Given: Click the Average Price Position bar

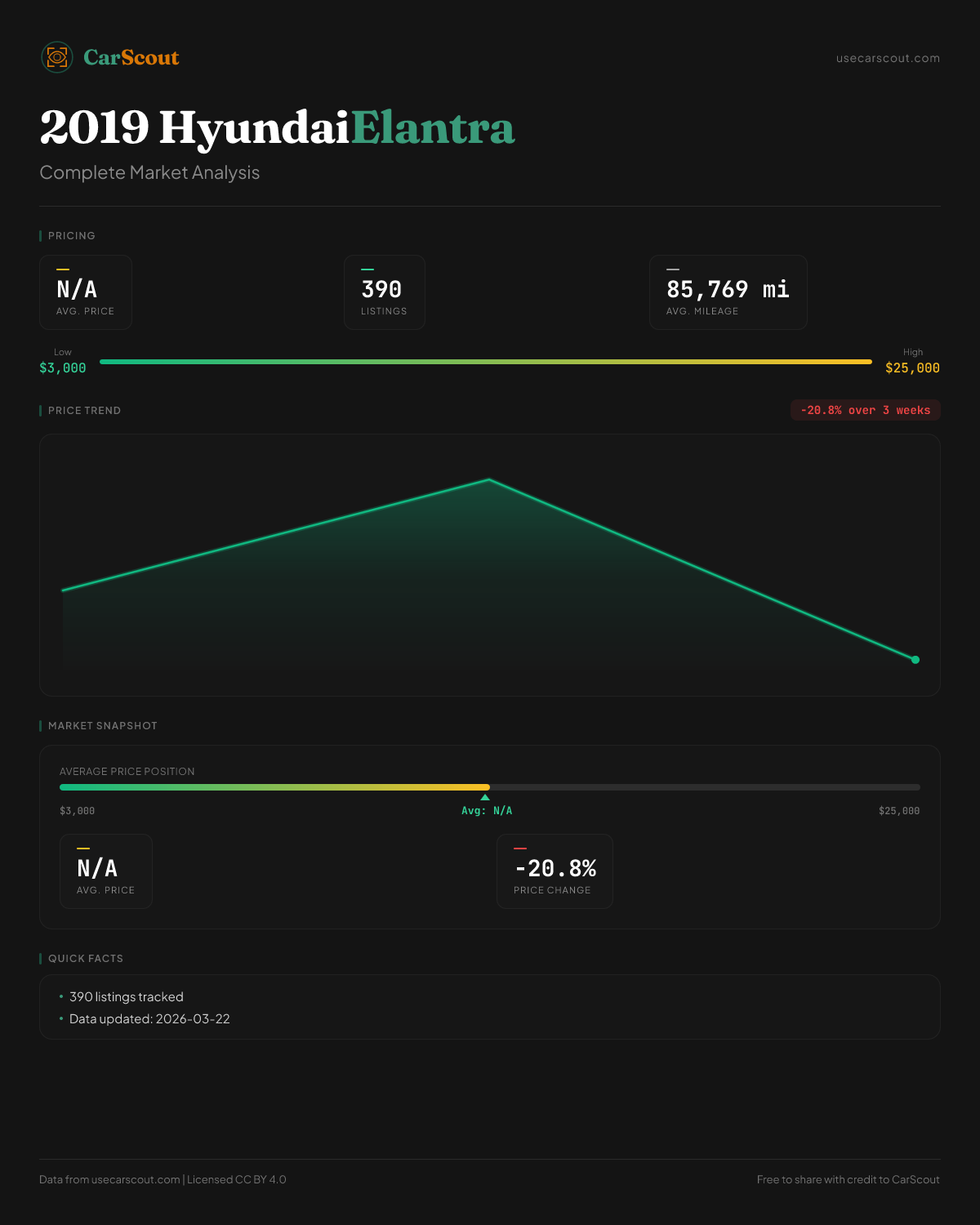Looking at the screenshot, I should 489,787.
